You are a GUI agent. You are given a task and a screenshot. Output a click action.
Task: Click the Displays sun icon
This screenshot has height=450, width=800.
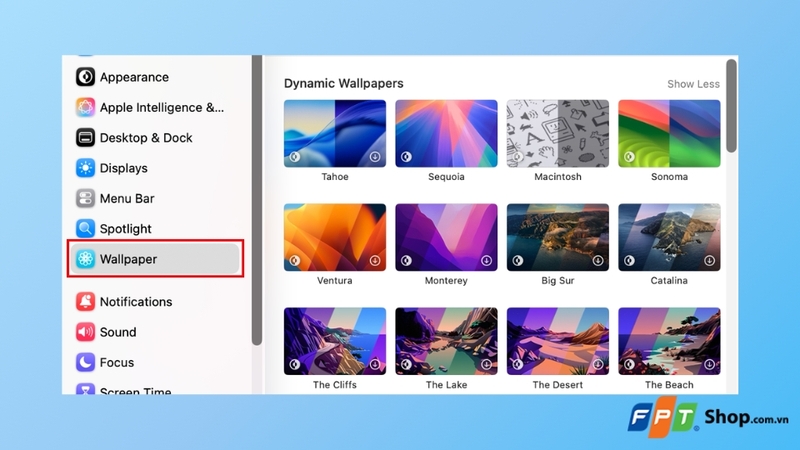point(85,168)
